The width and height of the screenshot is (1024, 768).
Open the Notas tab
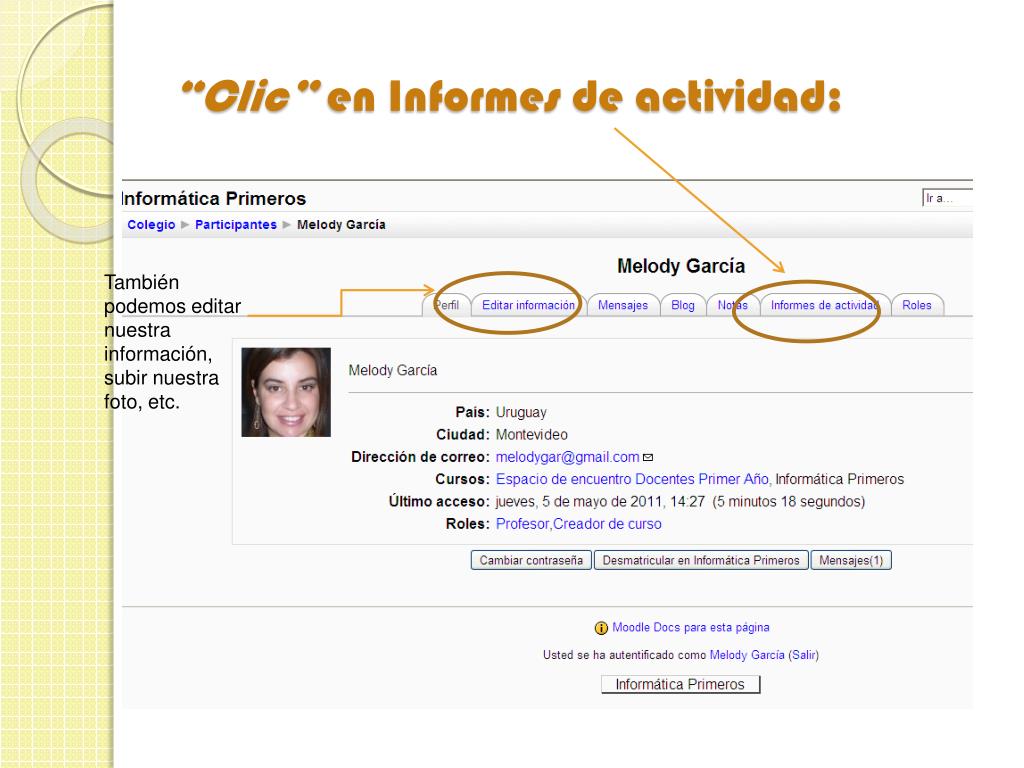coord(732,305)
